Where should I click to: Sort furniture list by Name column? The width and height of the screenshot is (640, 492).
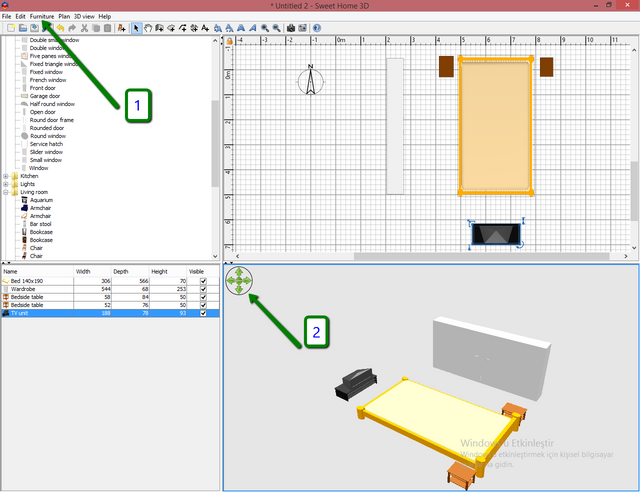tap(38, 272)
